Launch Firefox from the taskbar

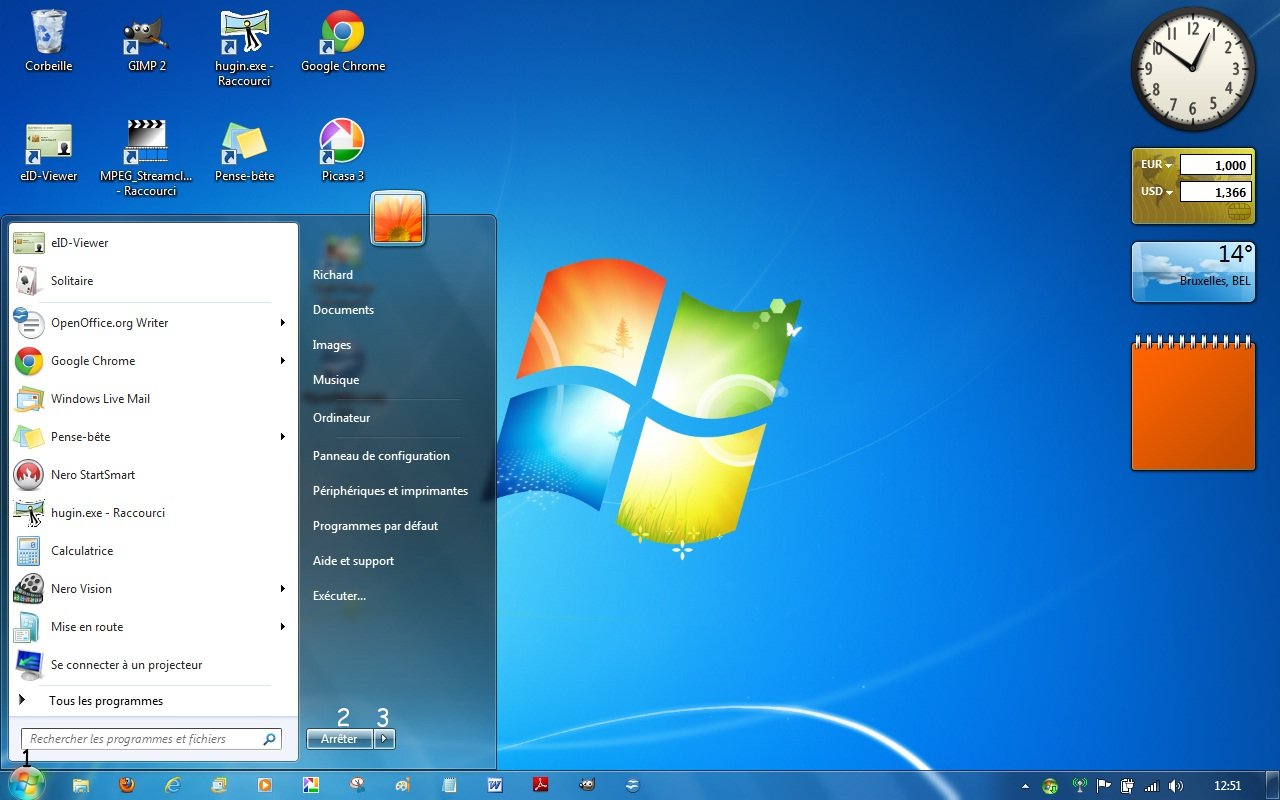tap(127, 785)
